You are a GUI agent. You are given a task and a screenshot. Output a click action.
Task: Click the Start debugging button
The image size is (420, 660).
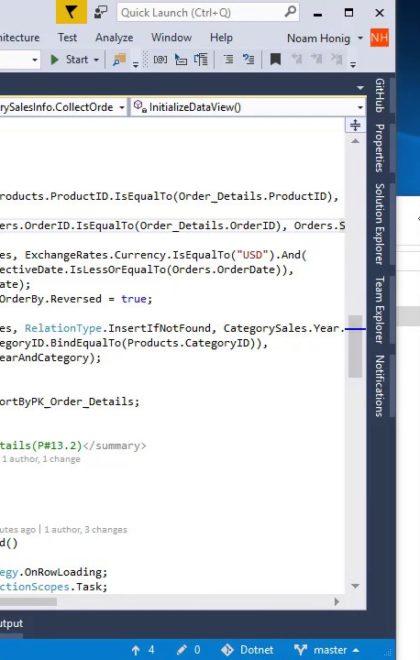tap(69, 60)
